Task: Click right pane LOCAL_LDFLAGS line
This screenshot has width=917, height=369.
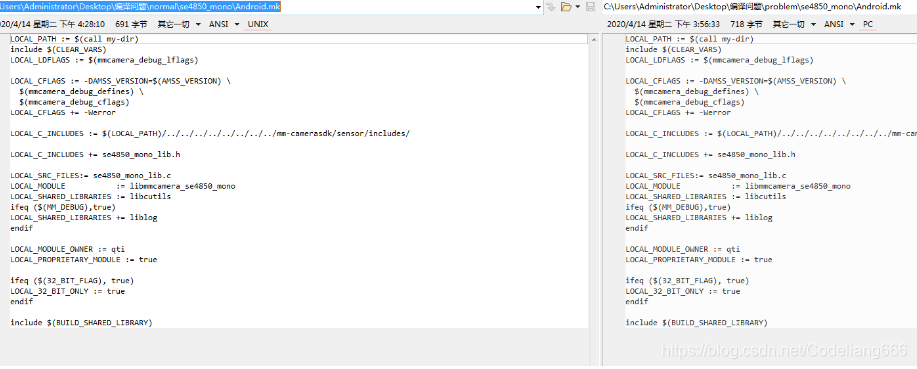Action: (x=719, y=60)
